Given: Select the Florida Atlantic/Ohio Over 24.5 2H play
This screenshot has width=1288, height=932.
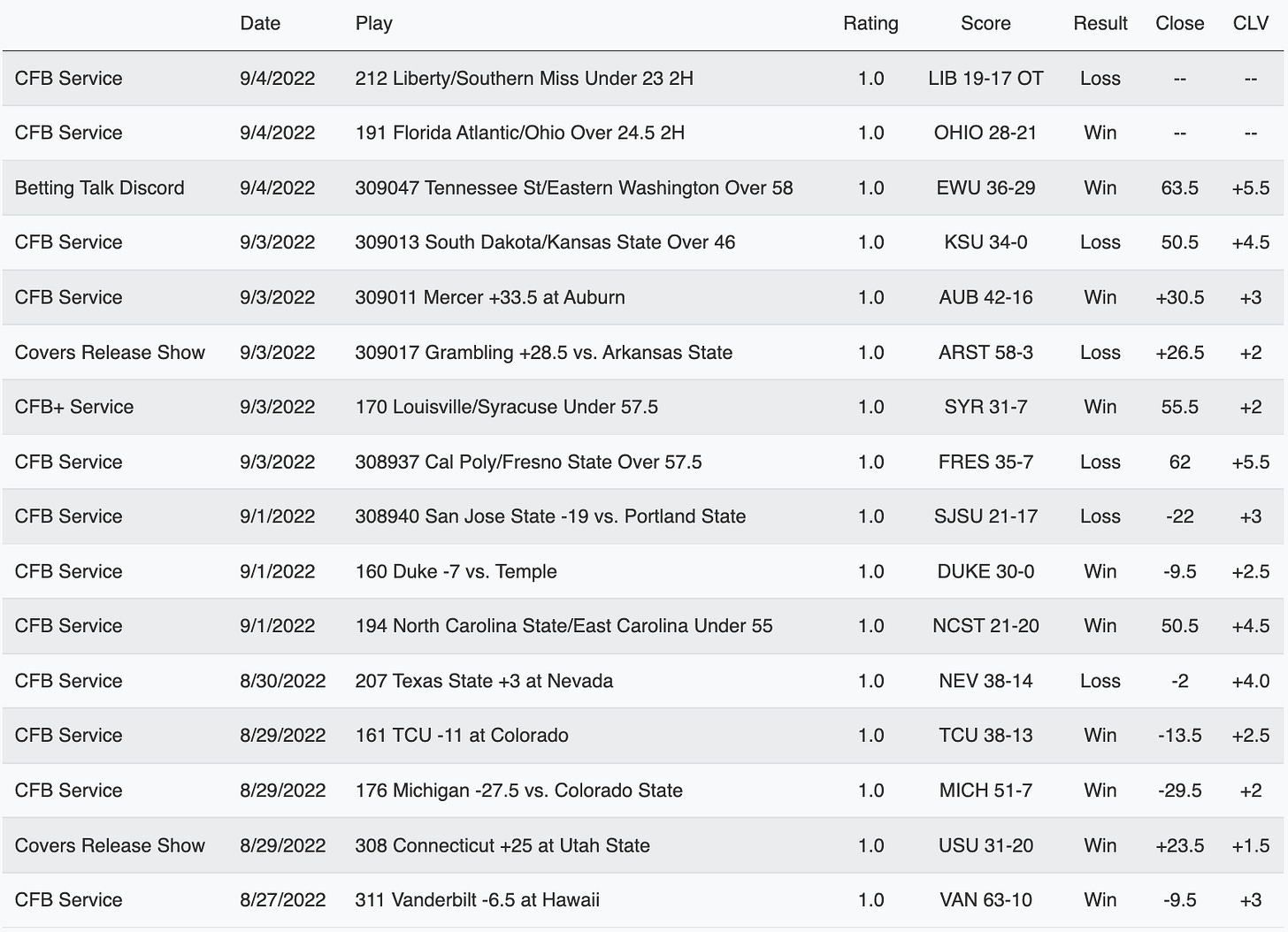Looking at the screenshot, I should coord(520,134).
